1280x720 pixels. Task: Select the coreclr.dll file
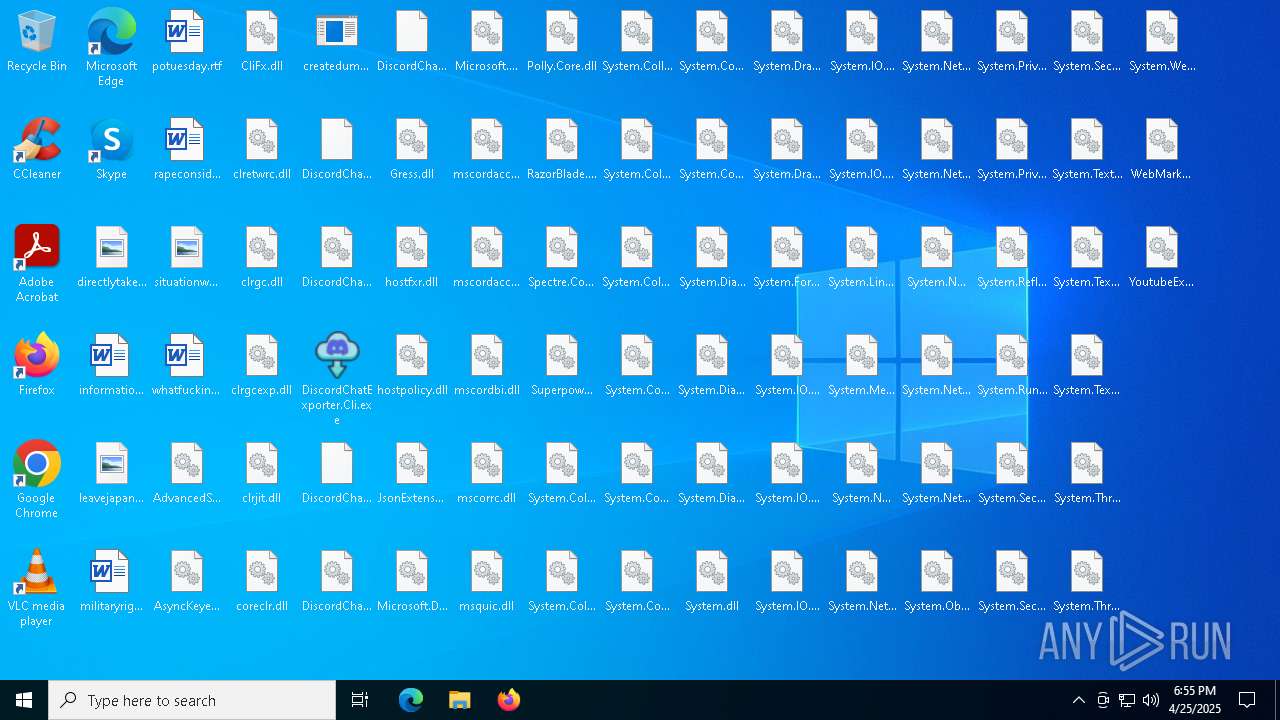click(x=262, y=582)
